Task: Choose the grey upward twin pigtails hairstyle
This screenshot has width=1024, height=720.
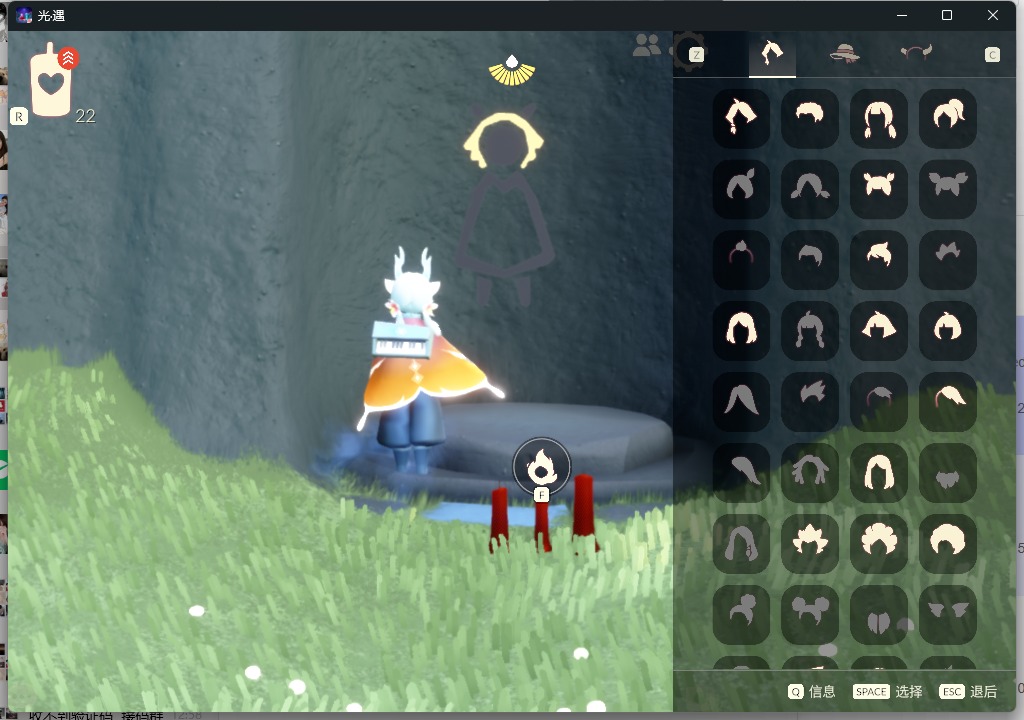Action: point(948,189)
